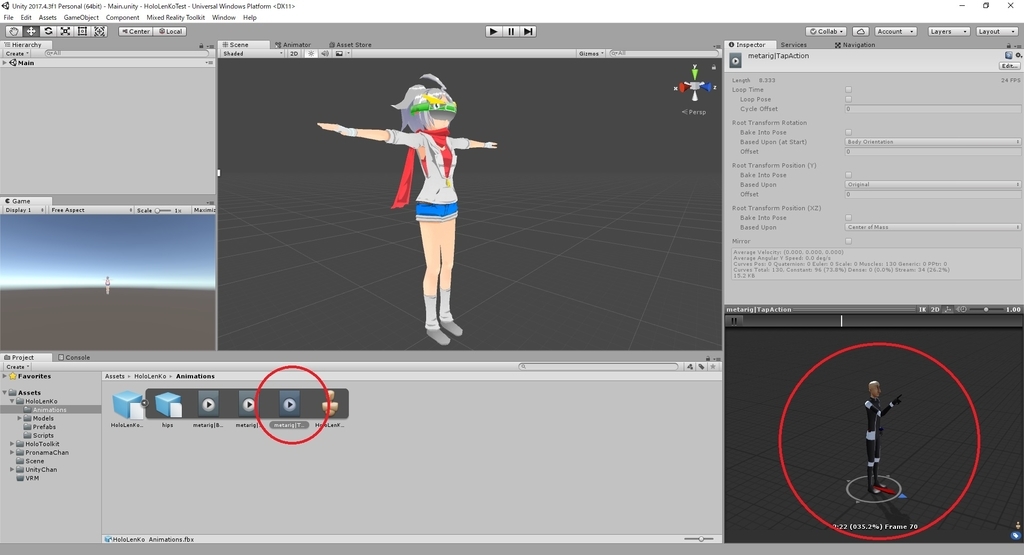
Task: Click the preview speed clock icon
Action: tap(962, 309)
